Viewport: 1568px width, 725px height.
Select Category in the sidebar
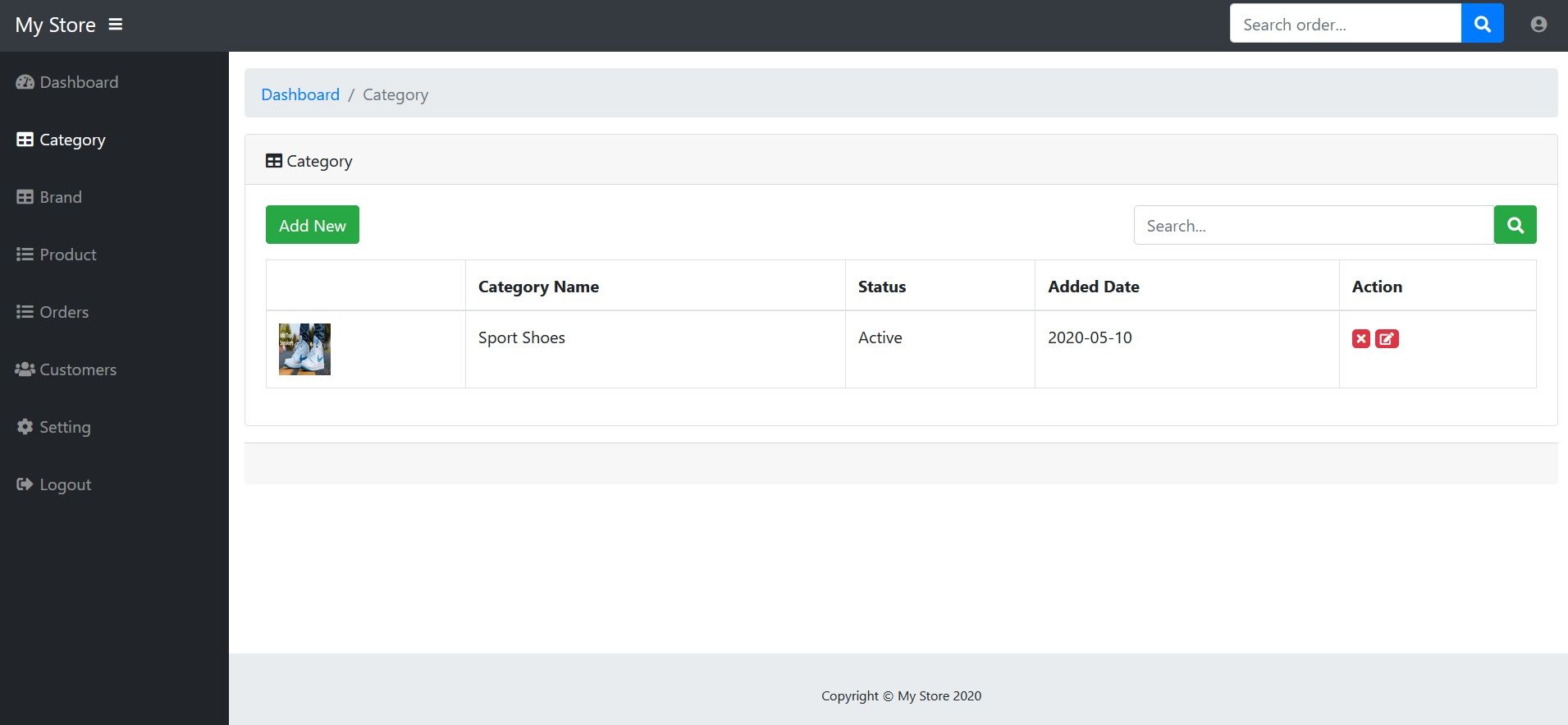coord(71,140)
